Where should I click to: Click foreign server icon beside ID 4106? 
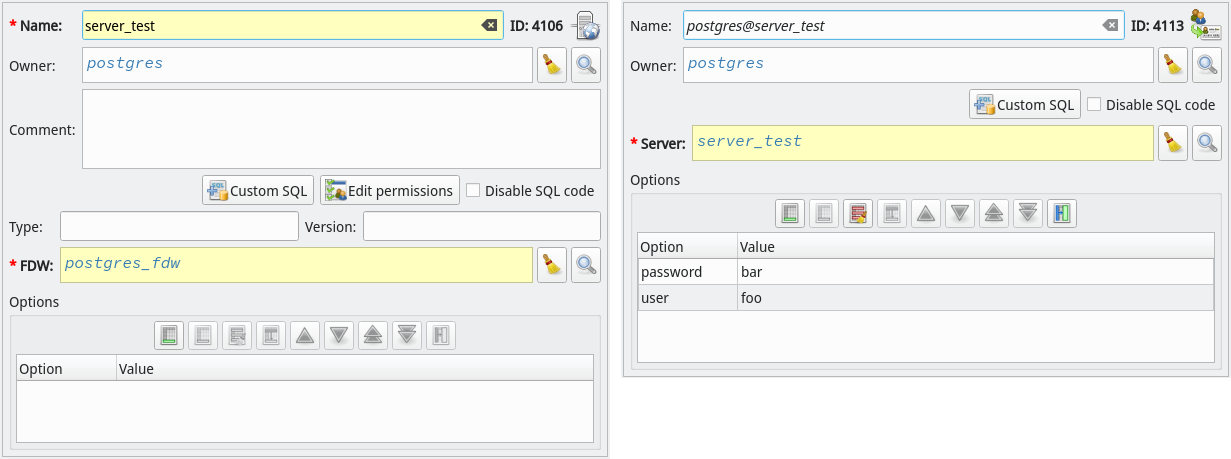click(586, 25)
